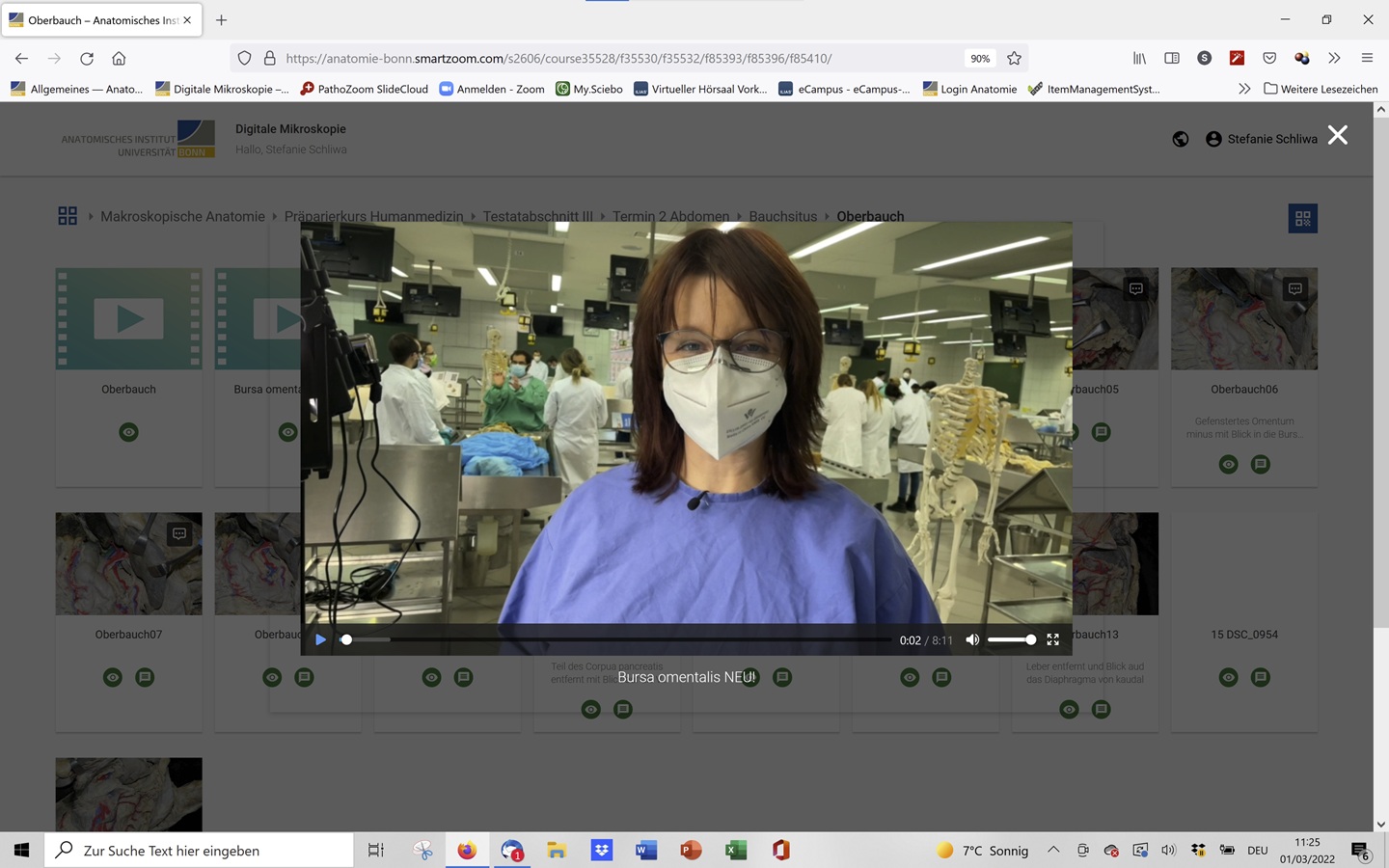This screenshot has width=1389, height=868.
Task: Mute the video sound
Action: (x=972, y=639)
